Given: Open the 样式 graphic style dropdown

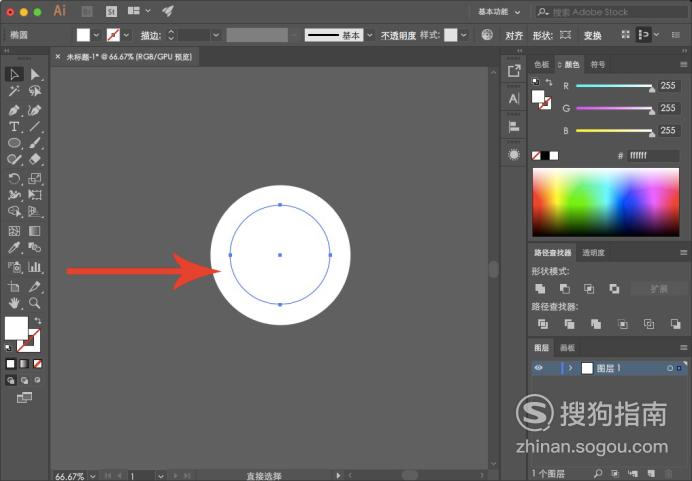Looking at the screenshot, I should tap(464, 35).
